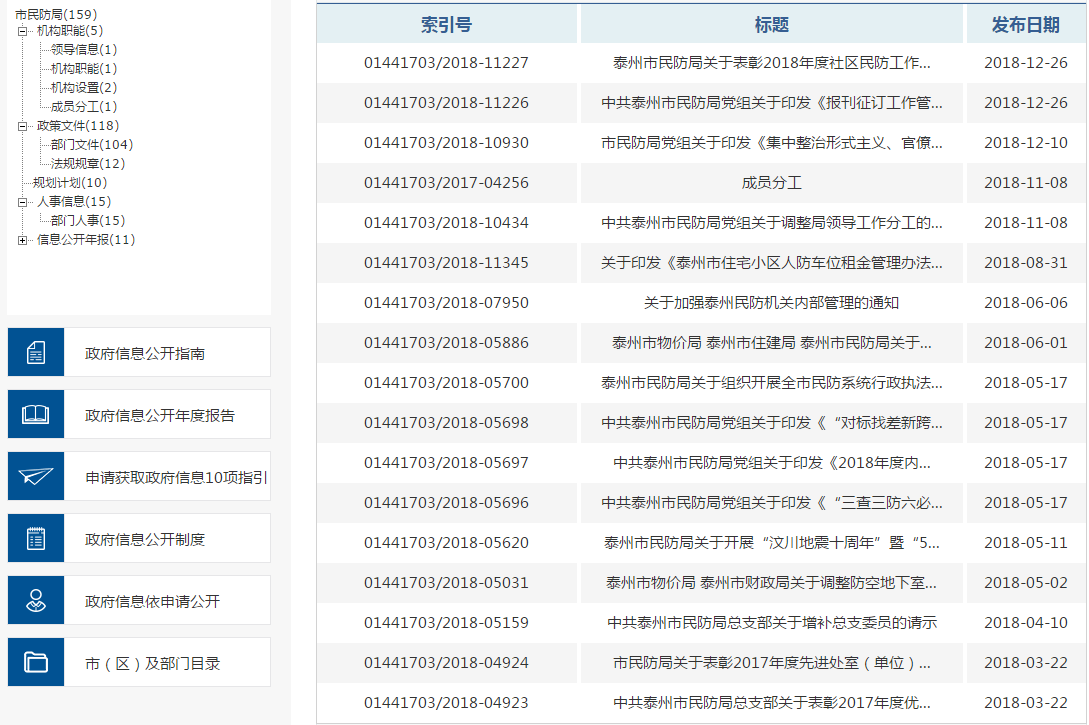This screenshot has height=725, width=1089.
Task: Open 总支部关于表彰2017年度优 document
Action: 772,703
